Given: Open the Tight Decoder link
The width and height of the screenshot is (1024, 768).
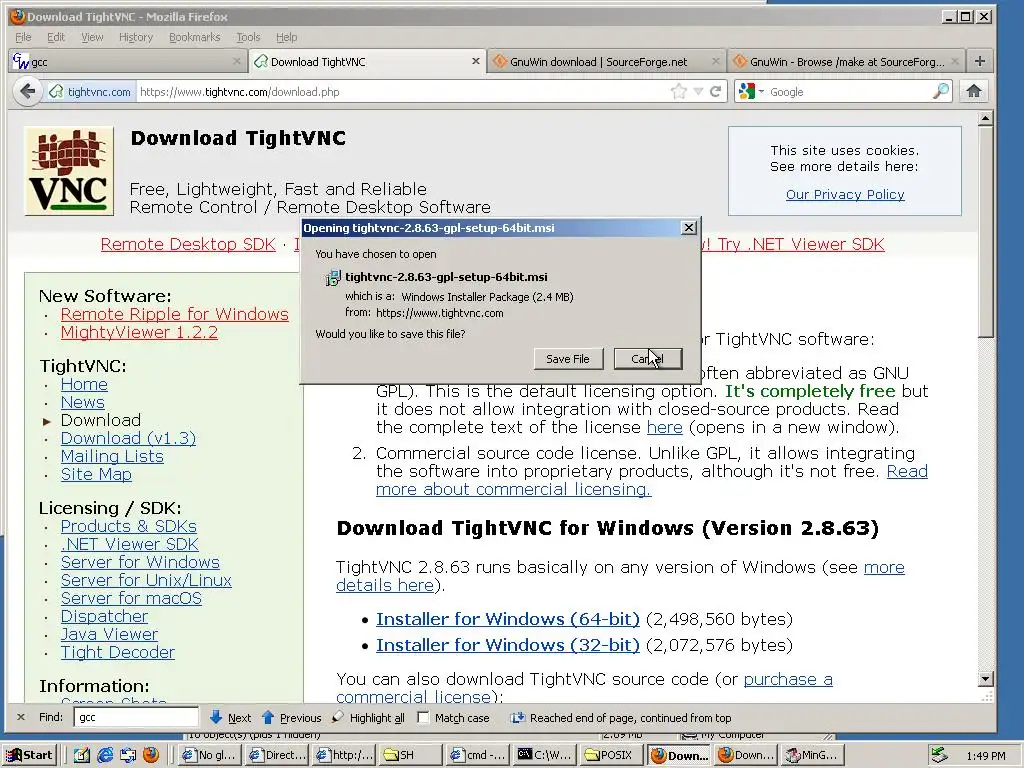Looking at the screenshot, I should click(x=118, y=652).
